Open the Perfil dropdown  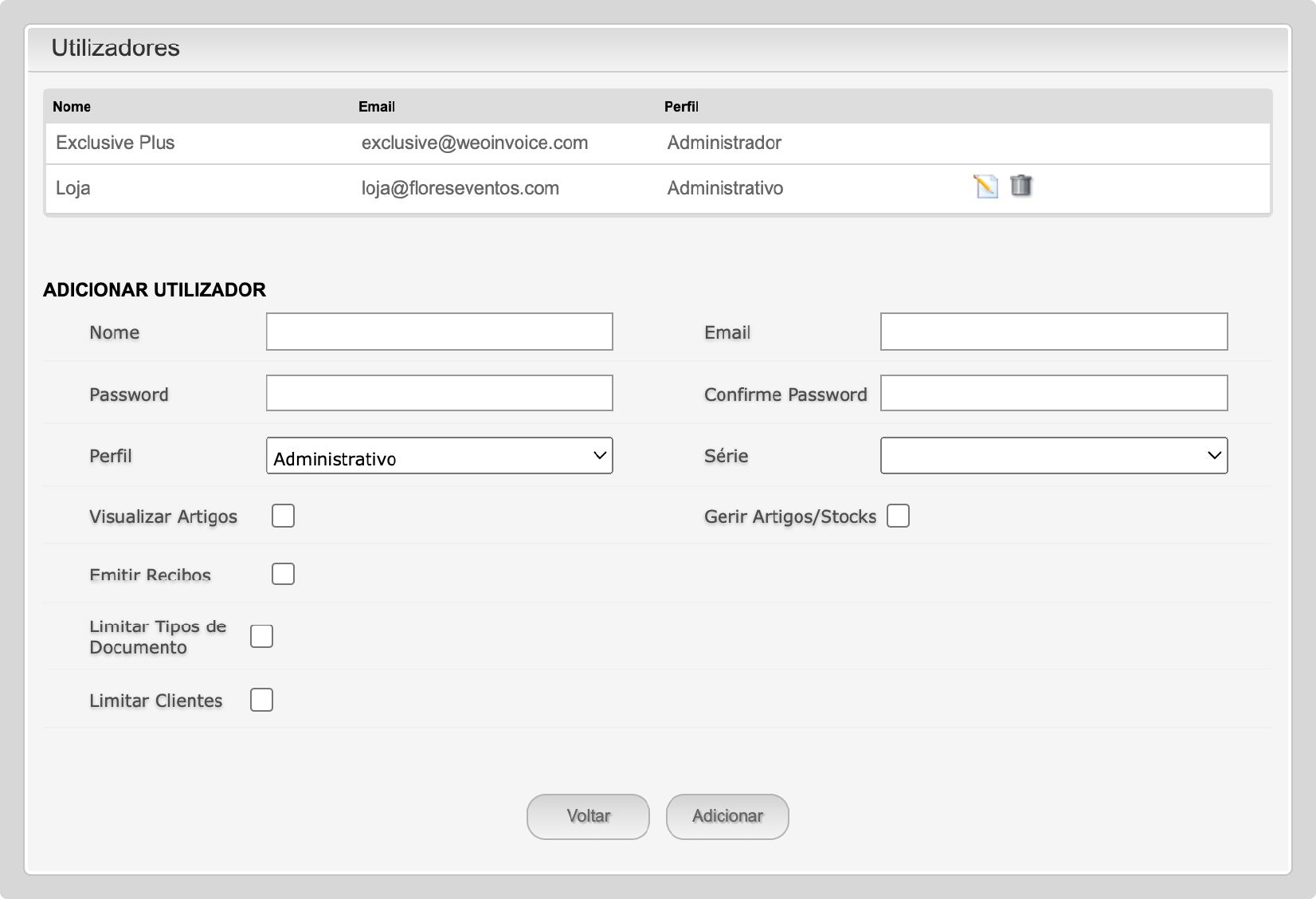click(439, 456)
